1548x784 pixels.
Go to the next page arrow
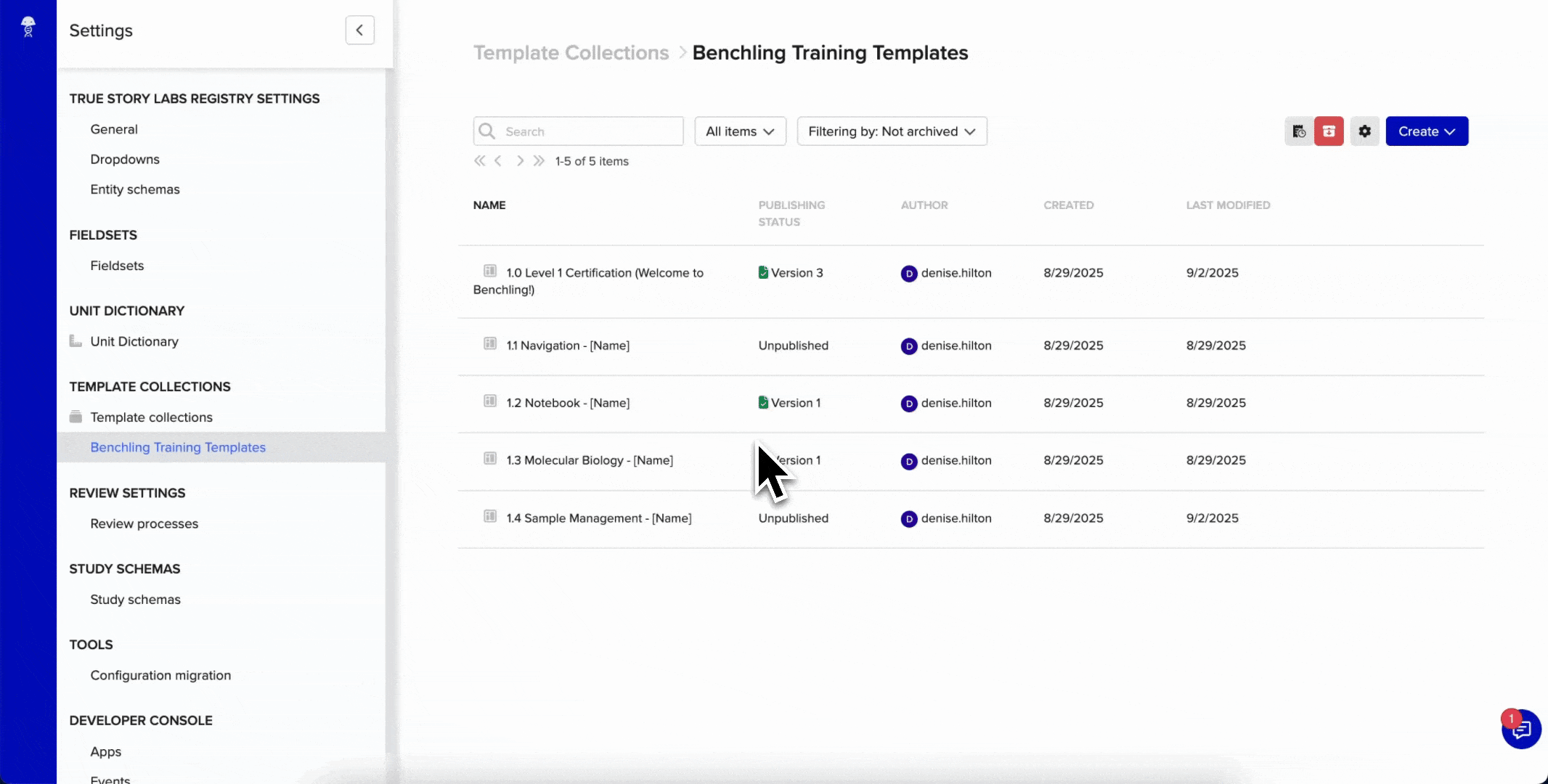pos(520,161)
